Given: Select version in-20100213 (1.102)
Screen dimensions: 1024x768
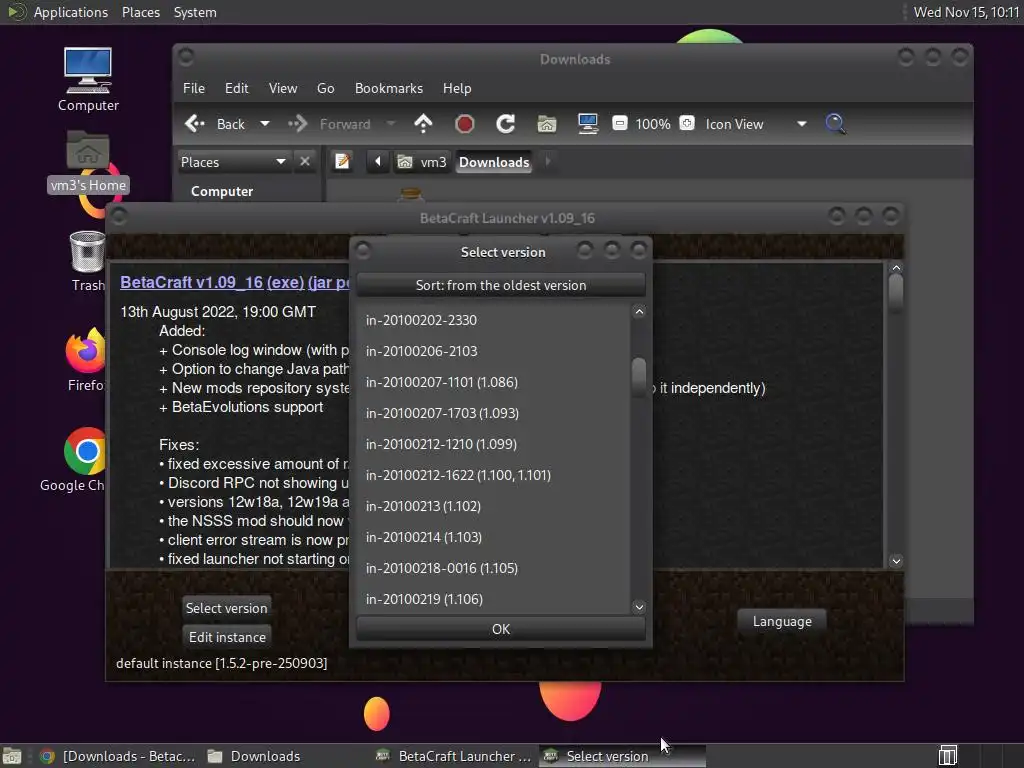Looking at the screenshot, I should 492,506.
